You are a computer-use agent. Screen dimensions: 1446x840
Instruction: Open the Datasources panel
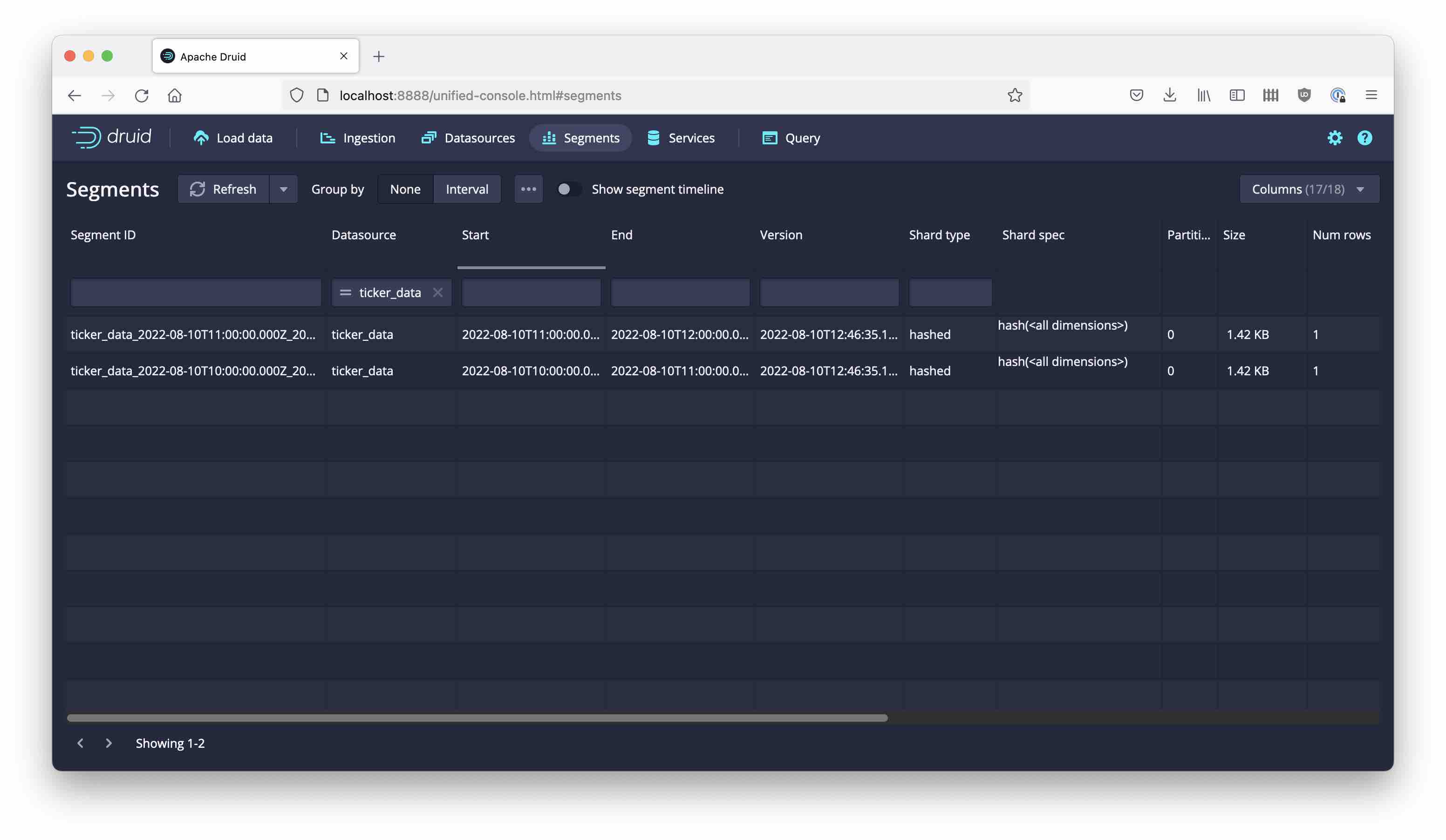tap(468, 138)
